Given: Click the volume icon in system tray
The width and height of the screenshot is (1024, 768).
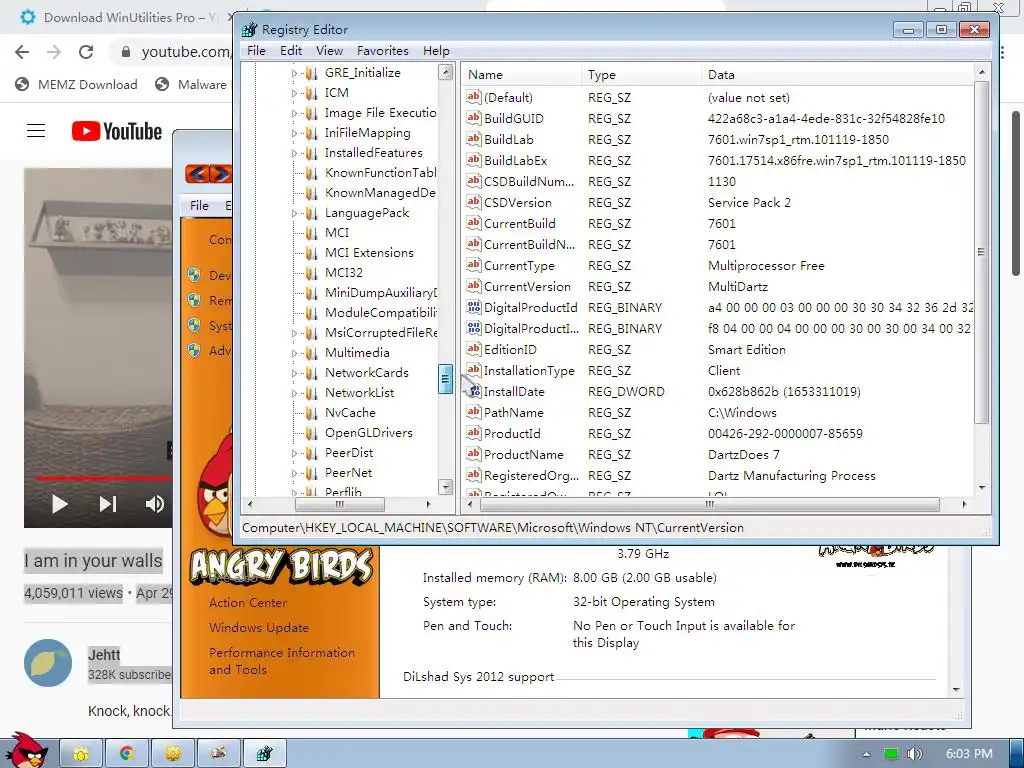Looking at the screenshot, I should click(914, 754).
